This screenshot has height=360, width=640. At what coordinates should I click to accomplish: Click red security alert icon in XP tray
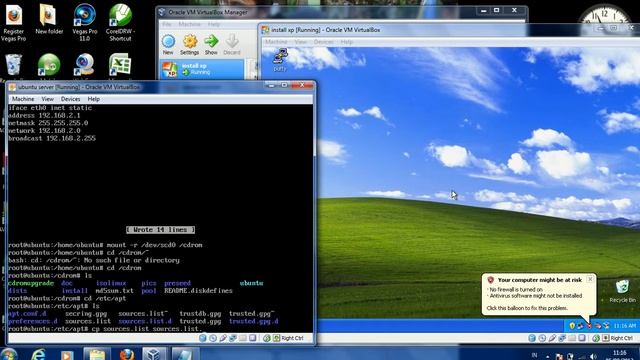point(589,326)
